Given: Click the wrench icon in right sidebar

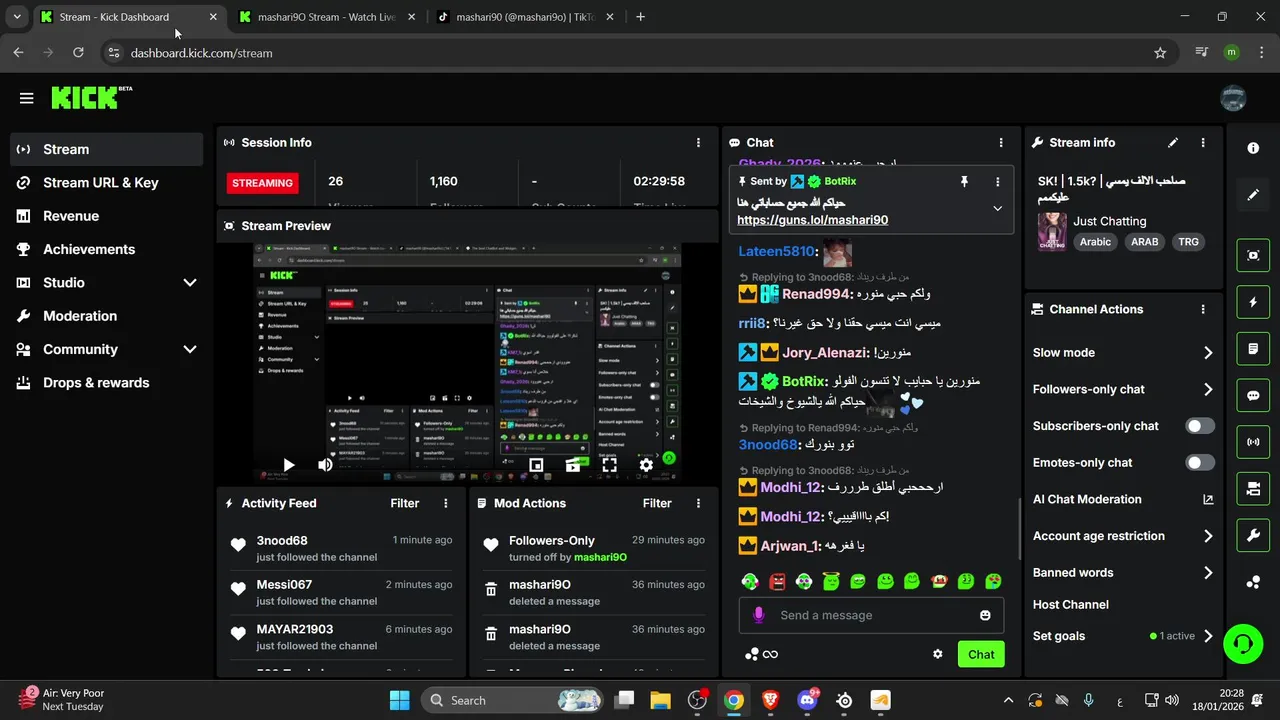Looking at the screenshot, I should coord(1253,535).
